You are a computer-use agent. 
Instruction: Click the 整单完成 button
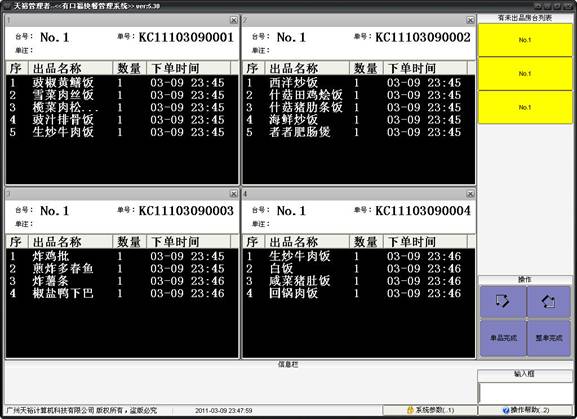coord(548,338)
